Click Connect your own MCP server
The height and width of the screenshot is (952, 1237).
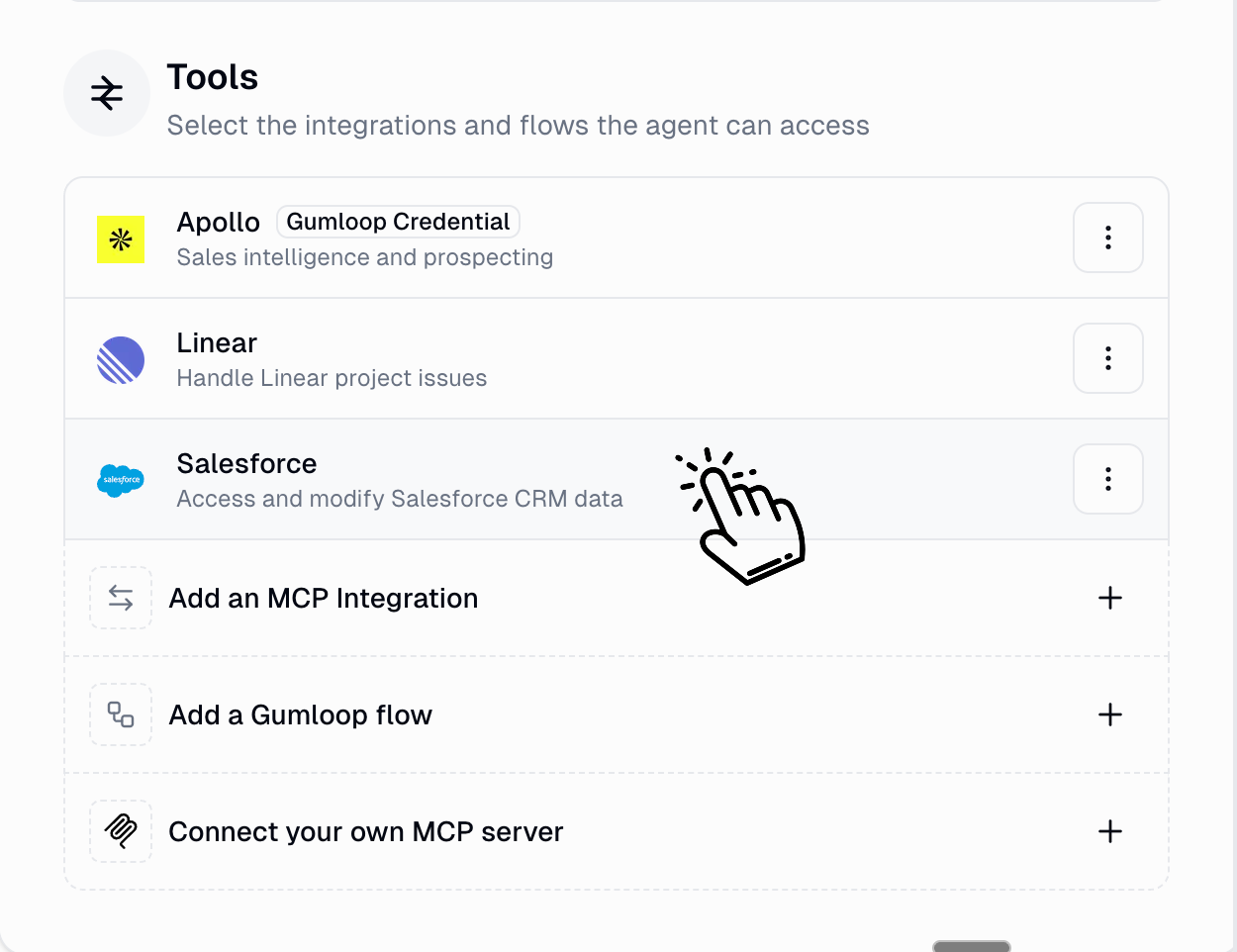coord(366,832)
